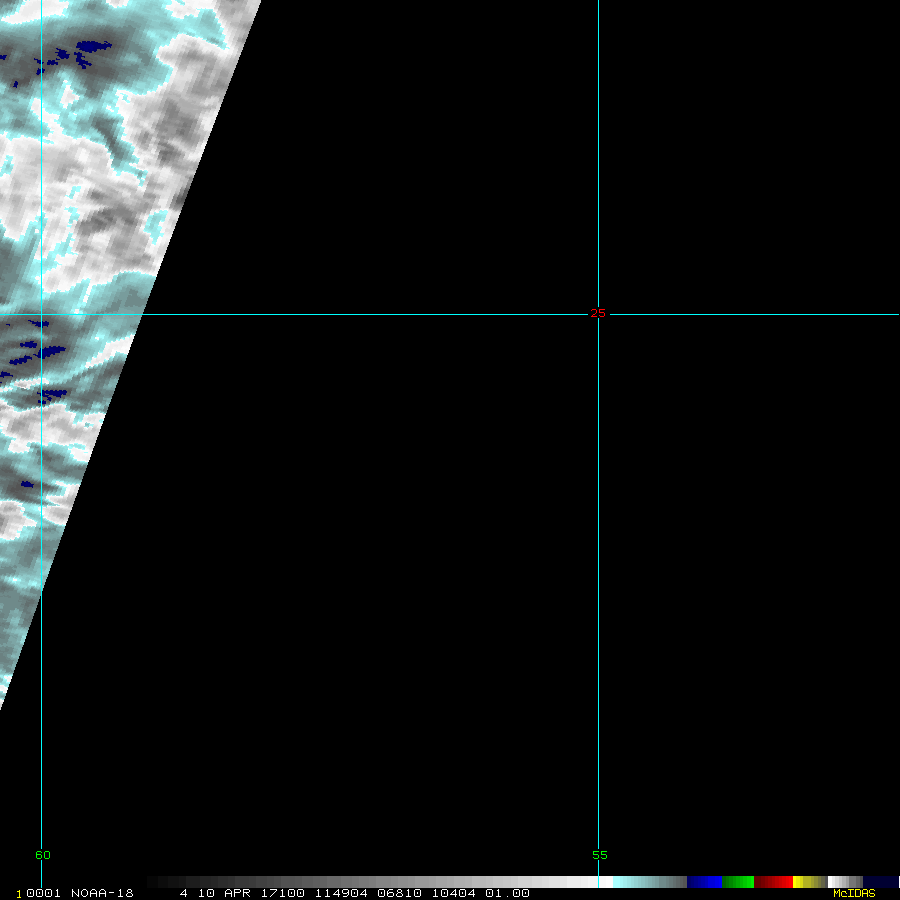Click the 06810 value in status line

coord(398,893)
